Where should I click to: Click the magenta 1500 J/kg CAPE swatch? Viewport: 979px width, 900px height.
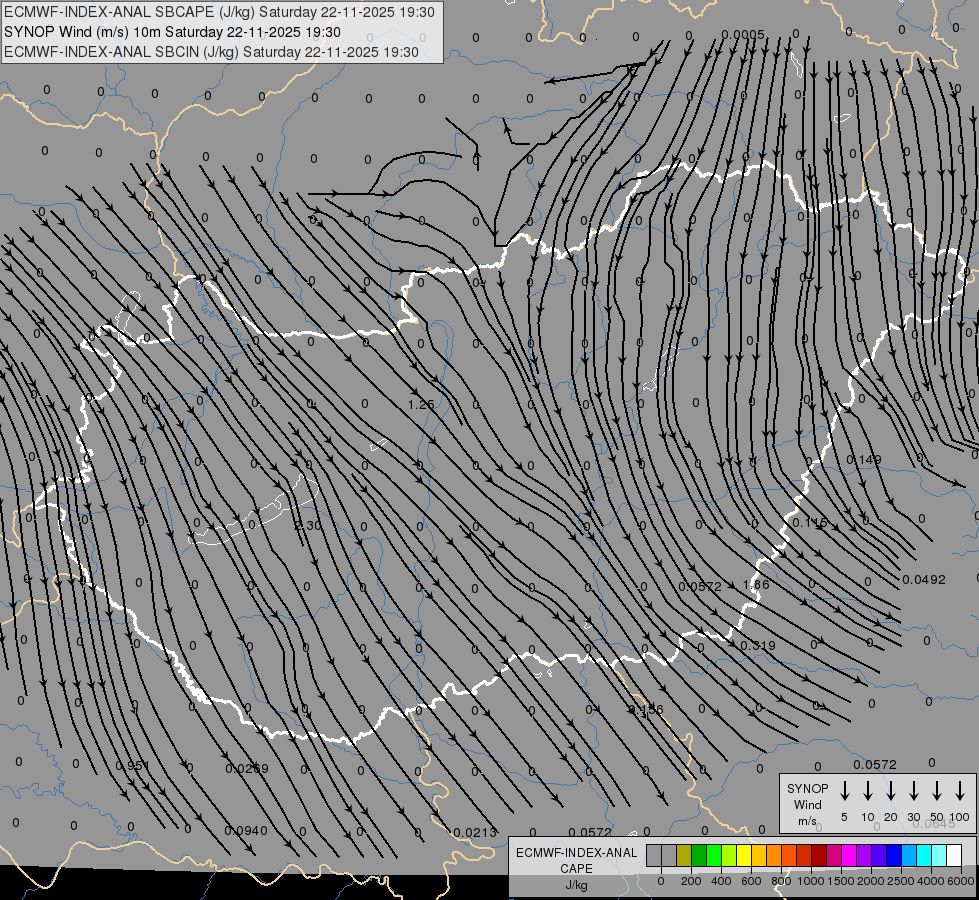[849, 856]
